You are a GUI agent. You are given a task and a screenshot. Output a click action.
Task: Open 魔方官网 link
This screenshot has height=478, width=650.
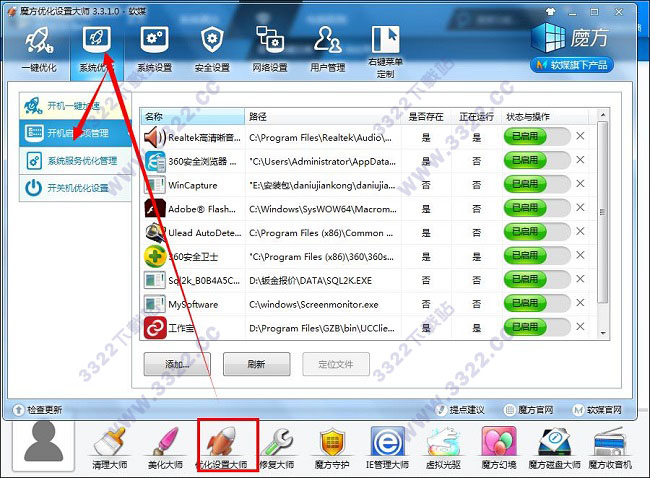point(529,410)
